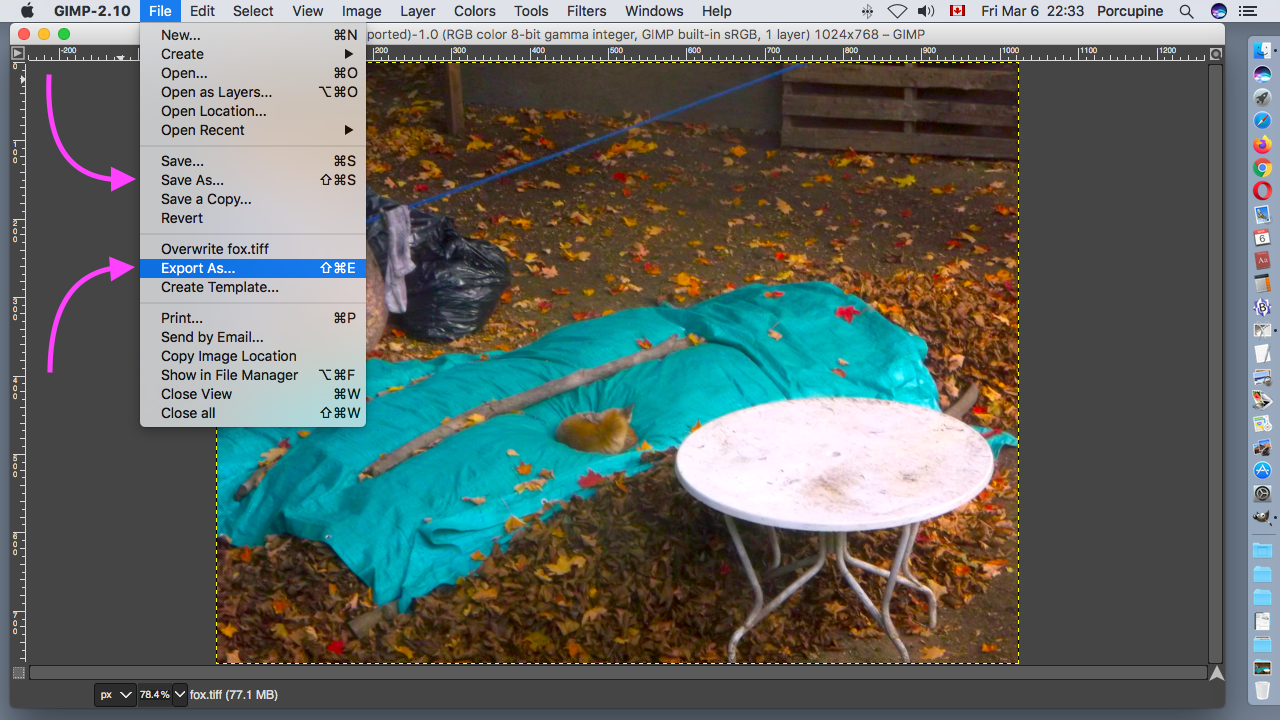Open Safari from the Dock
The height and width of the screenshot is (720, 1280).
pos(1262,120)
